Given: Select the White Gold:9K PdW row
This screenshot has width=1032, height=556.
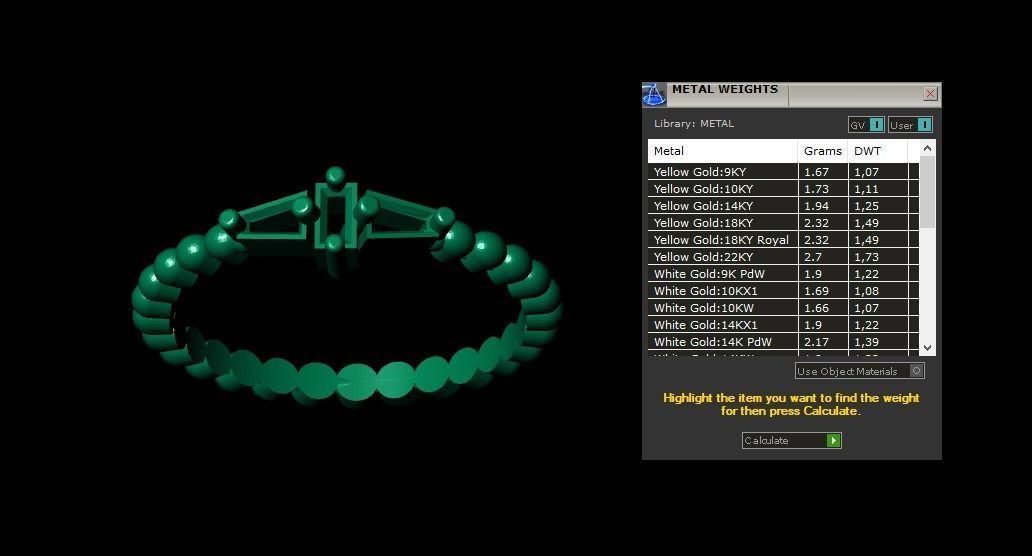Looking at the screenshot, I should tap(783, 274).
